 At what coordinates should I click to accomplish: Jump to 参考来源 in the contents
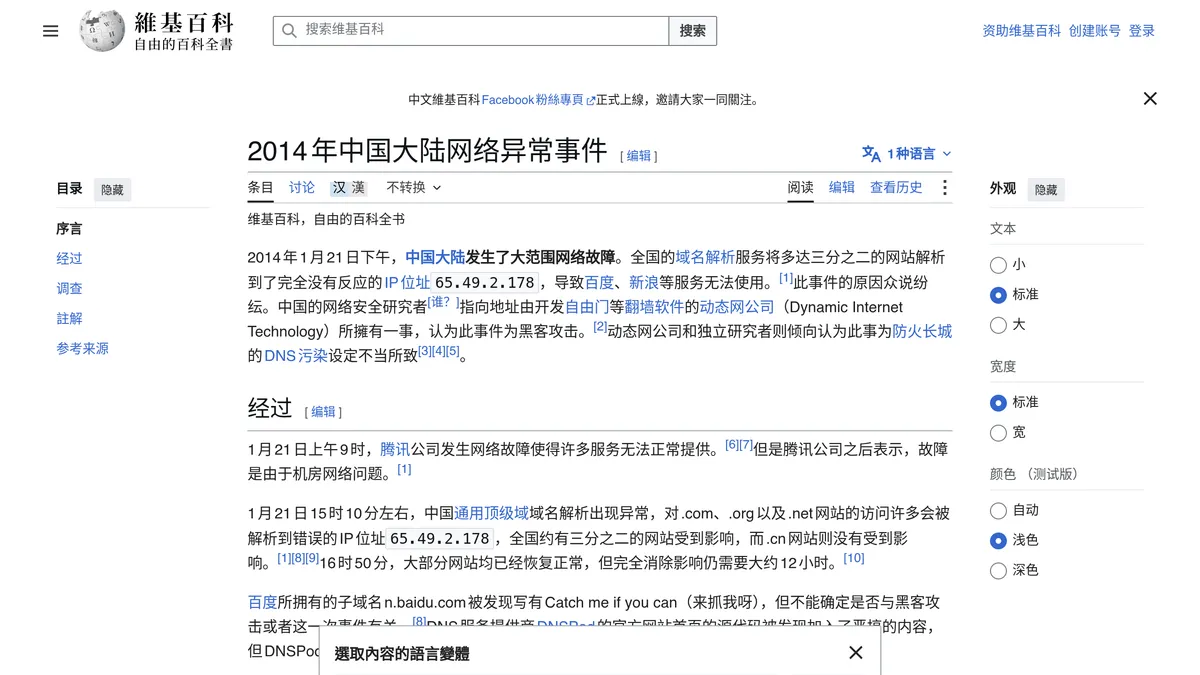click(82, 349)
